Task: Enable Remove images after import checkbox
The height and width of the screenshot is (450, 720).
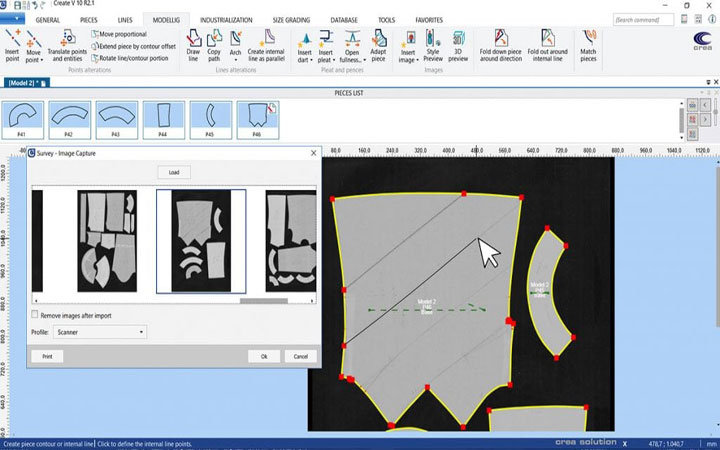Action: pyautogui.click(x=36, y=315)
